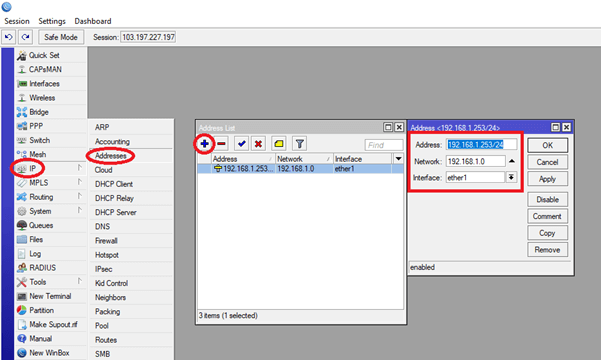
Task: Open the filter funnel in Address List
Action: (x=299, y=144)
